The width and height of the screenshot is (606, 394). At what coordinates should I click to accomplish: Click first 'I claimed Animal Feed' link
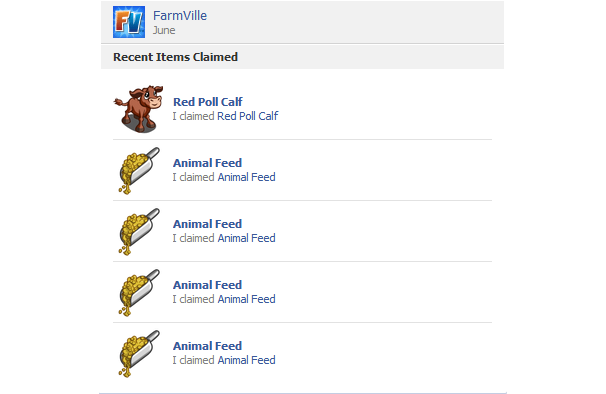coord(246,177)
